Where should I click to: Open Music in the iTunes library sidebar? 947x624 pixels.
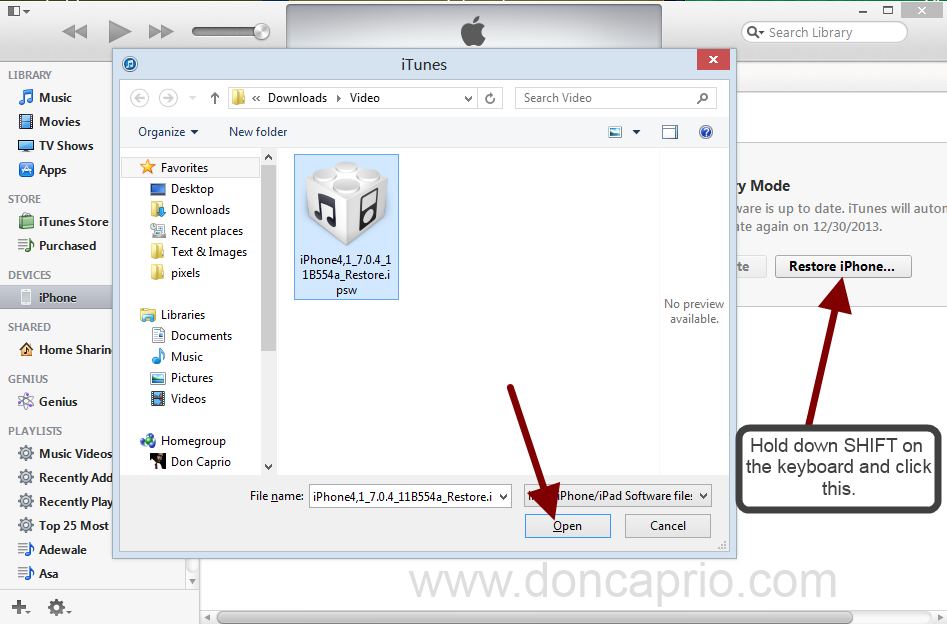tap(55, 98)
